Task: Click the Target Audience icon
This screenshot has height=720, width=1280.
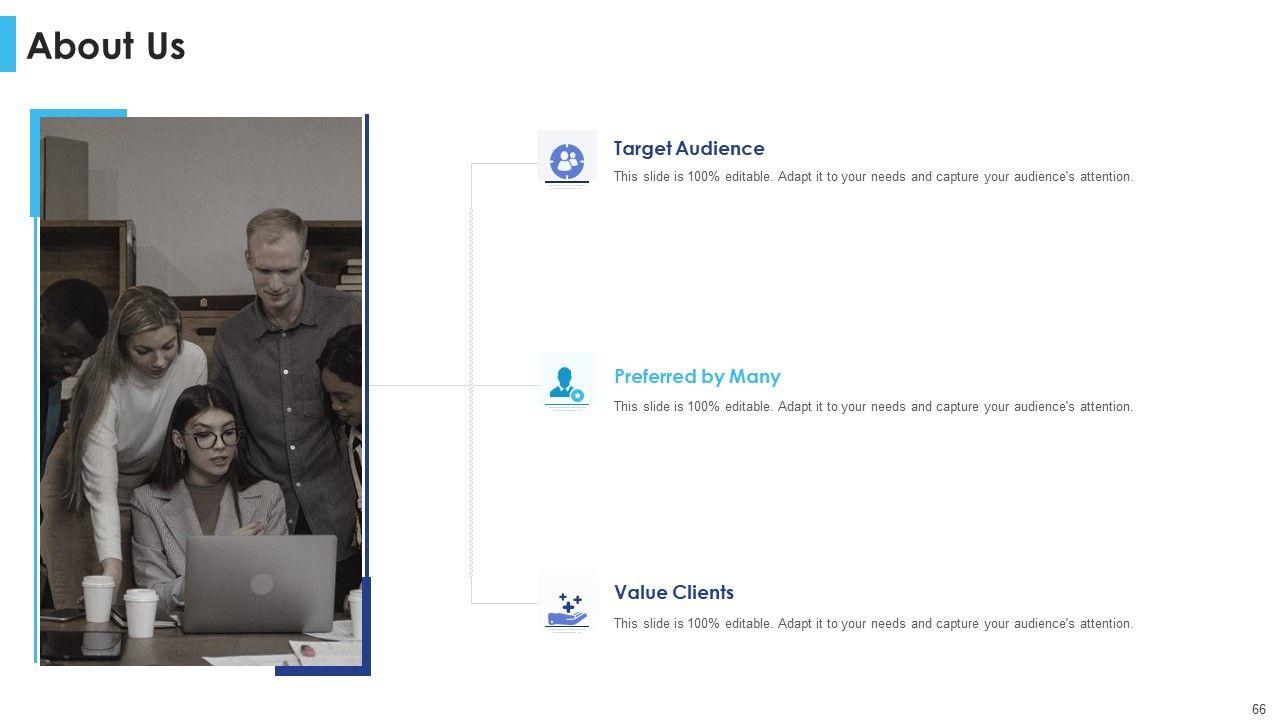Action: pos(567,160)
